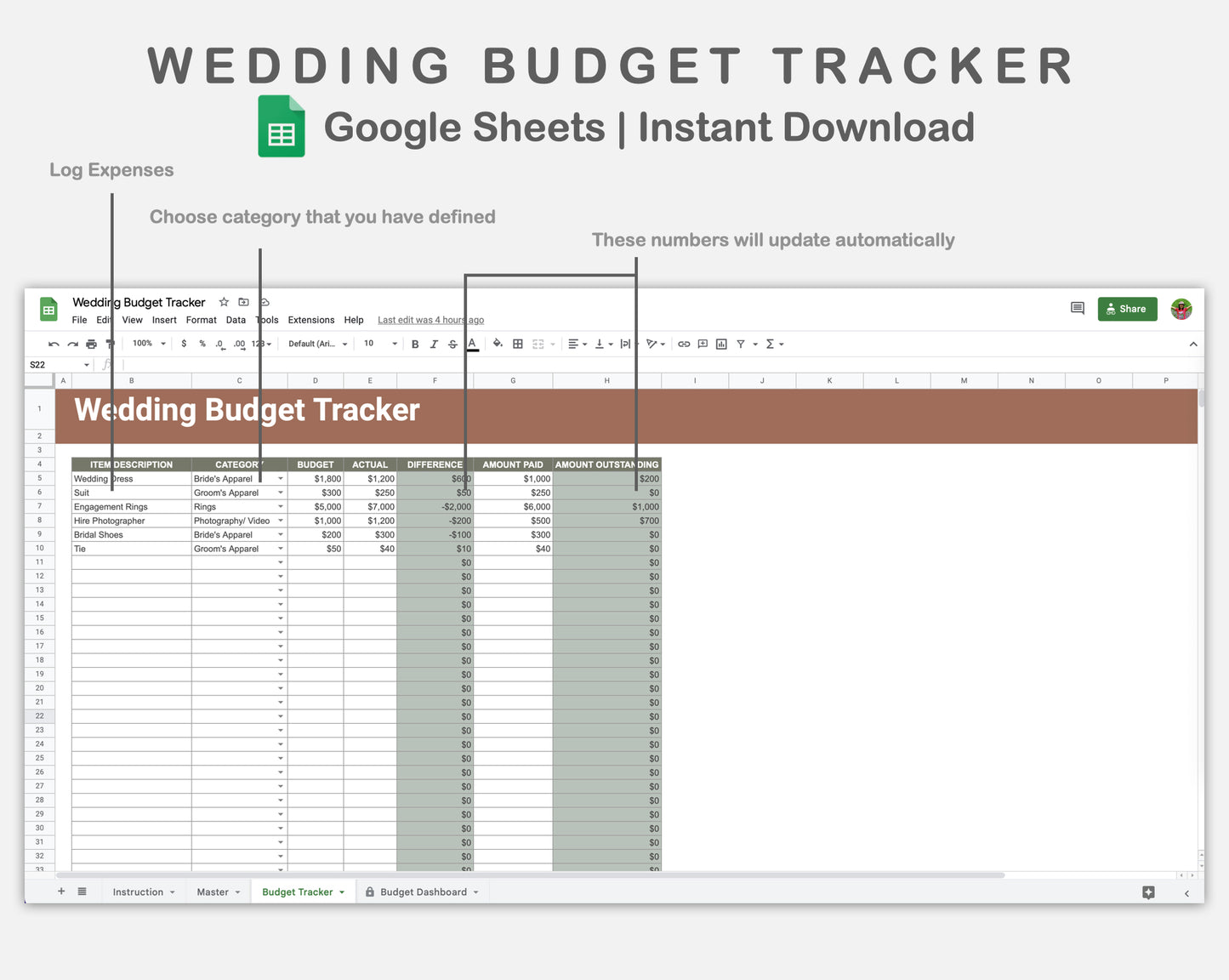Open the Functions sigma icon
Viewport: 1229px width, 980px height.
pos(770,344)
